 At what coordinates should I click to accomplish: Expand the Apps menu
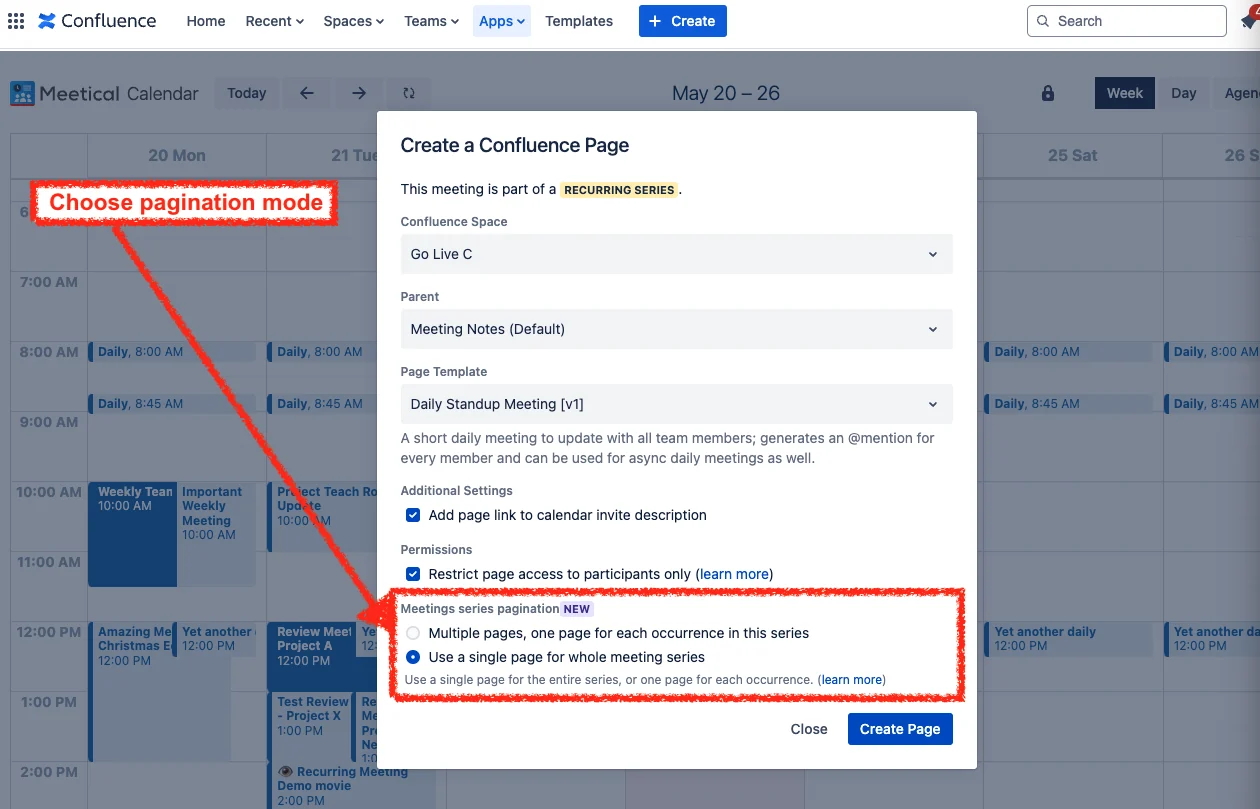(502, 21)
